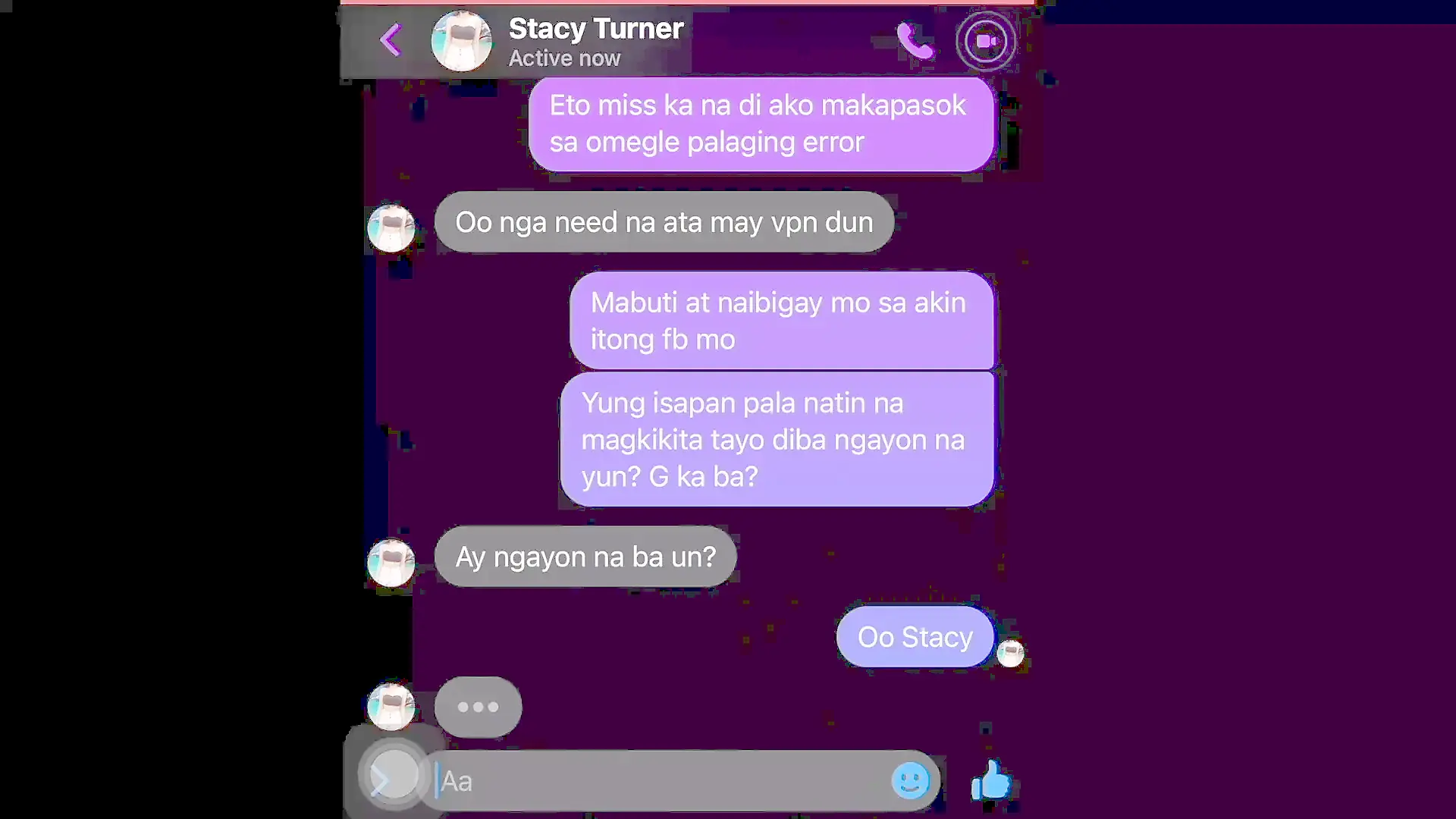The width and height of the screenshot is (1456, 819).
Task: Tap the back arrow in chat header
Action: pos(391,40)
